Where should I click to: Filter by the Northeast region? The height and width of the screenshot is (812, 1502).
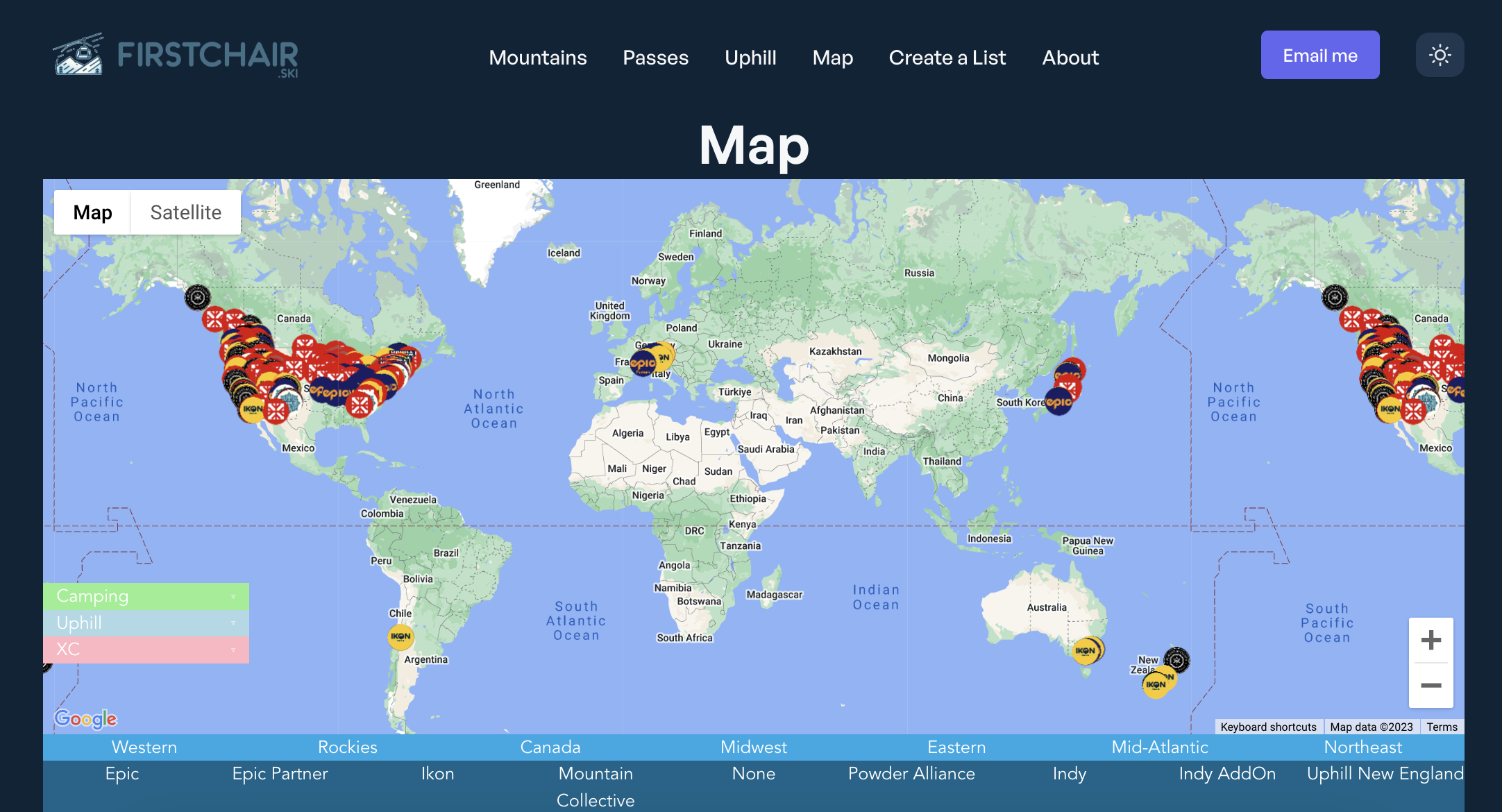tap(1363, 747)
